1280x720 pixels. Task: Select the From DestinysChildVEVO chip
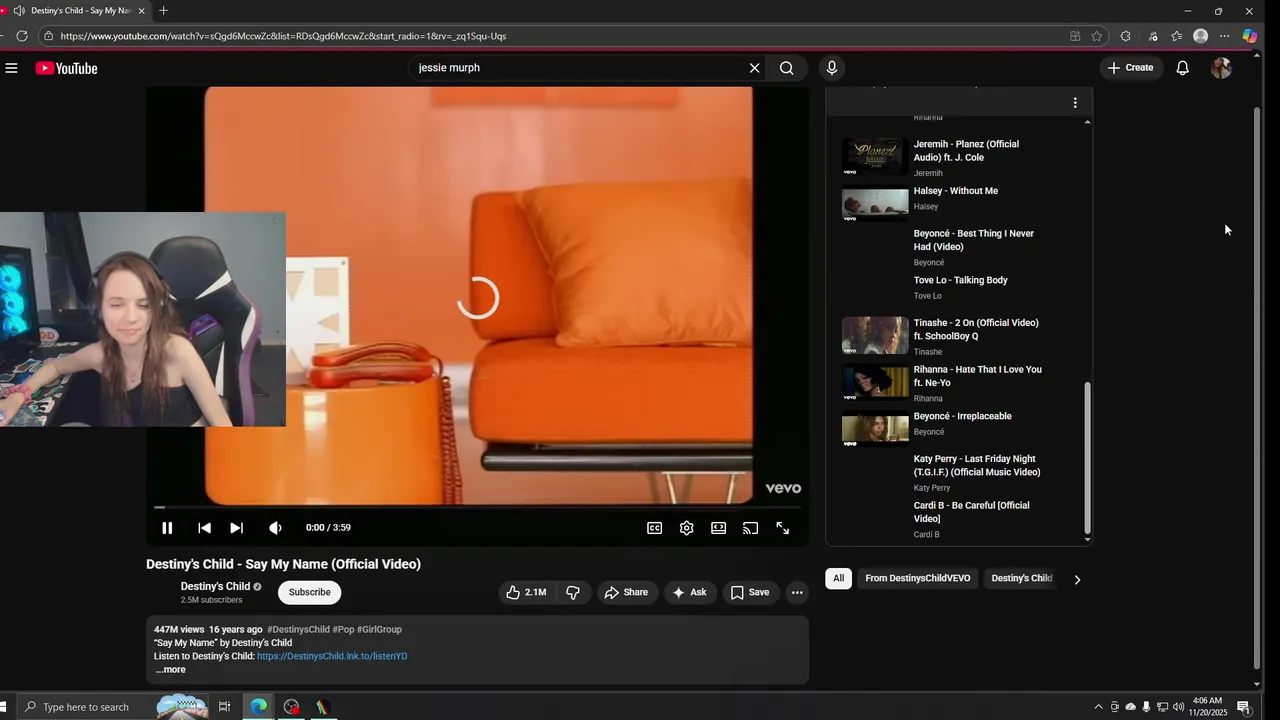[917, 578]
